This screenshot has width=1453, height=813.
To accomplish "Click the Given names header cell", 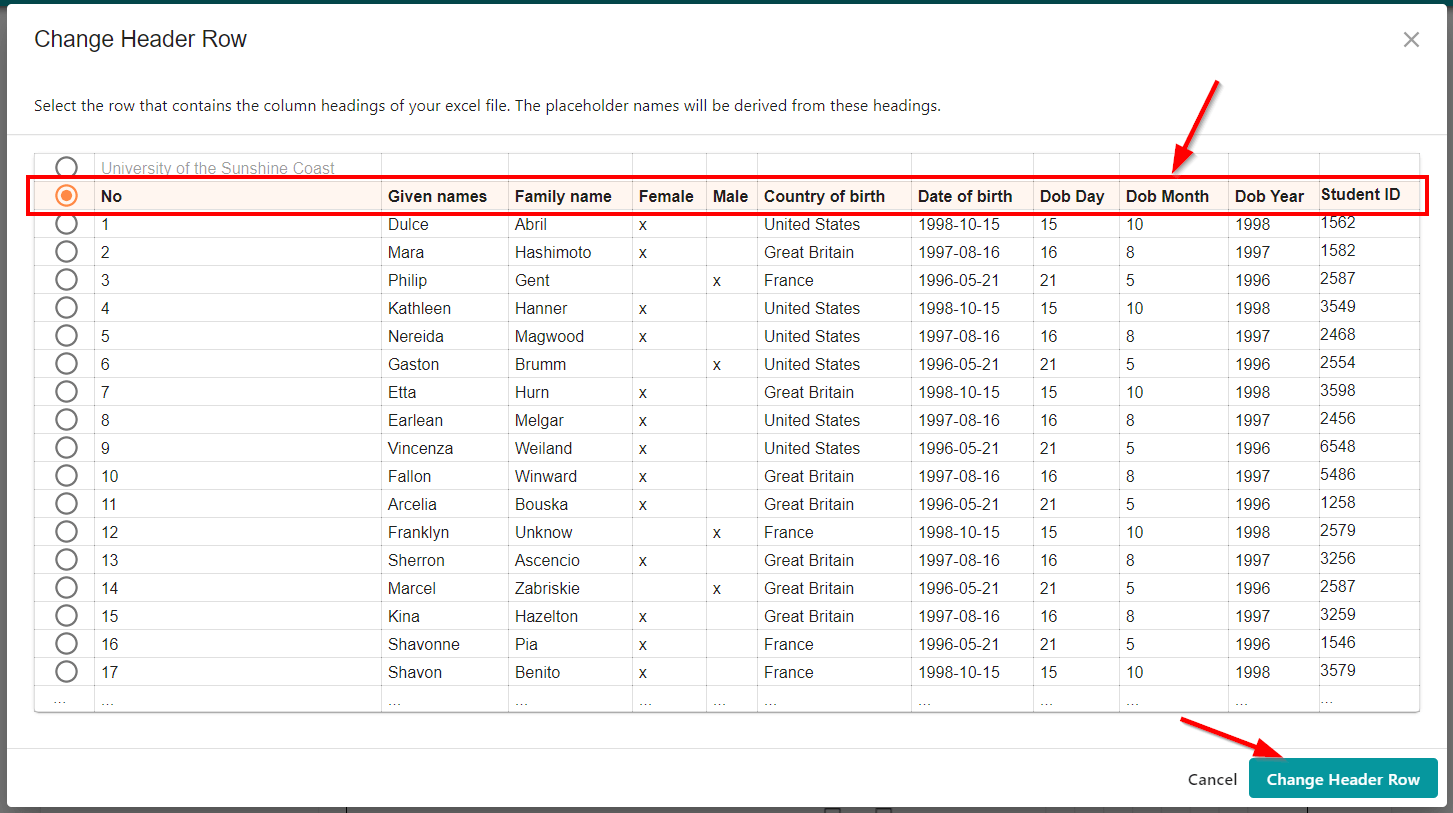I will [x=437, y=196].
